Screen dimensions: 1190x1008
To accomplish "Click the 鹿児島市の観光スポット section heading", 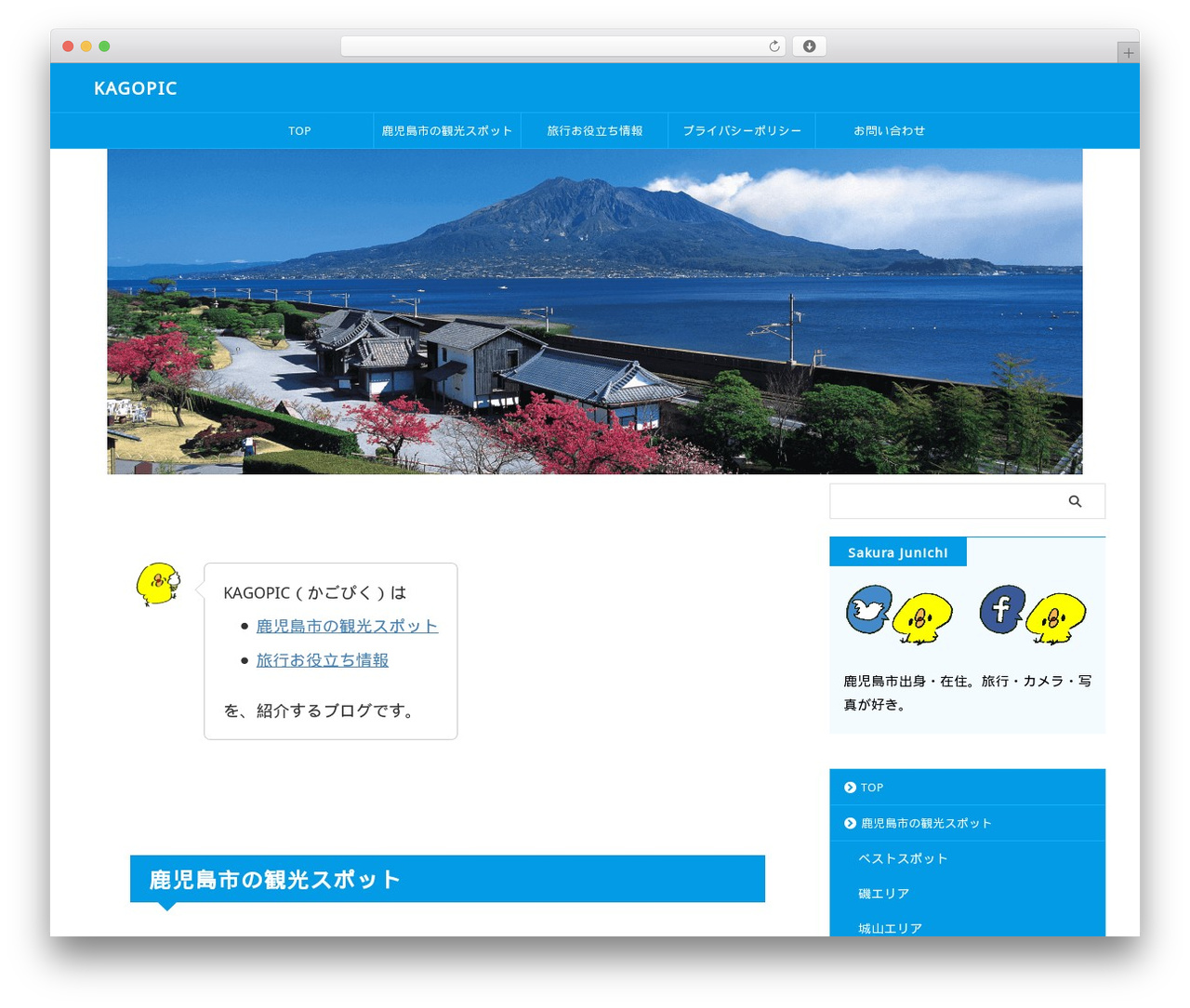I will tap(447, 879).
